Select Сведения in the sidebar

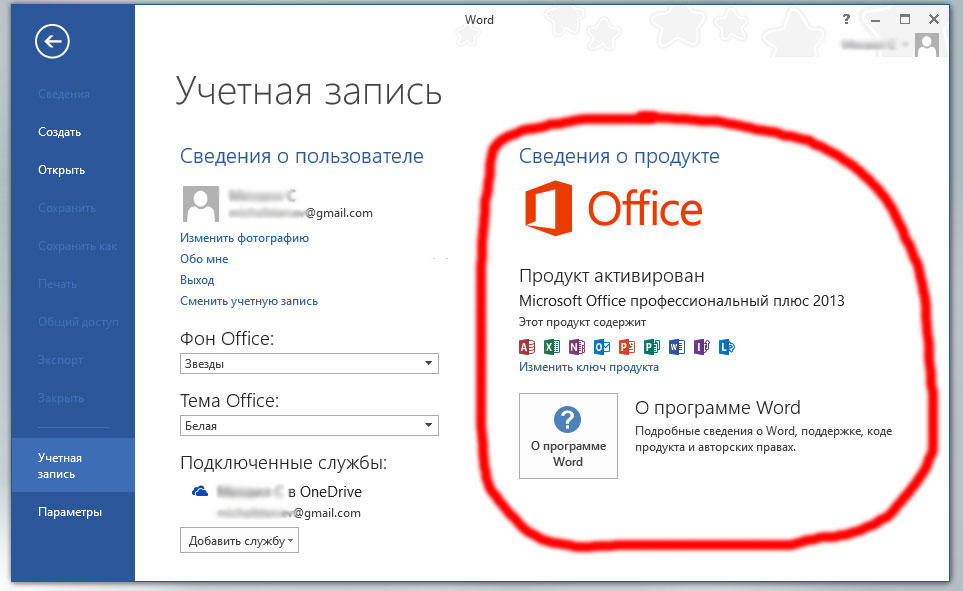click(x=64, y=94)
